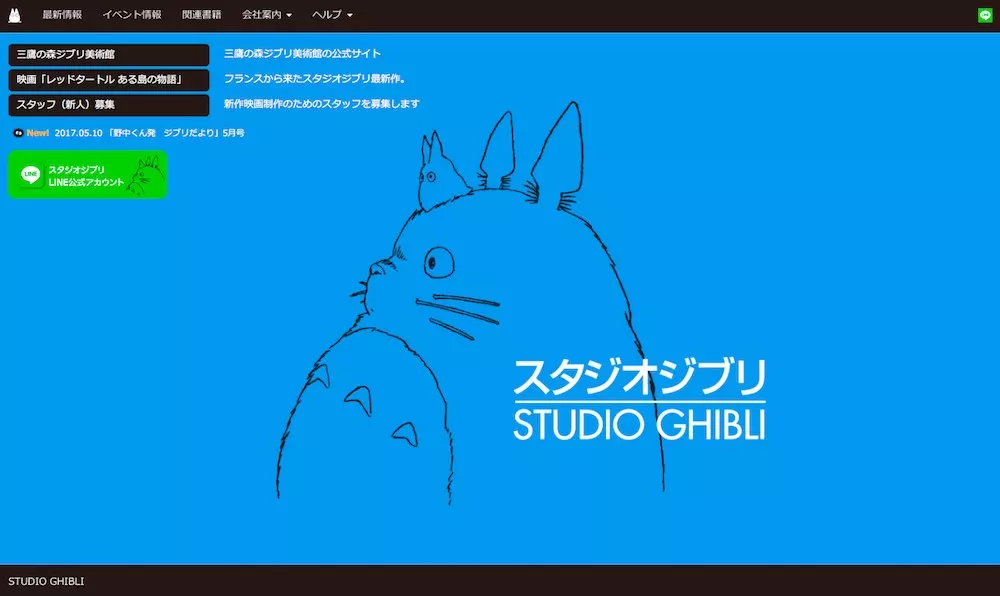The width and height of the screenshot is (1000, 596).
Task: Click the 三鷹の森ジブリ美術館の公式サイト description text
Action: pos(302,54)
